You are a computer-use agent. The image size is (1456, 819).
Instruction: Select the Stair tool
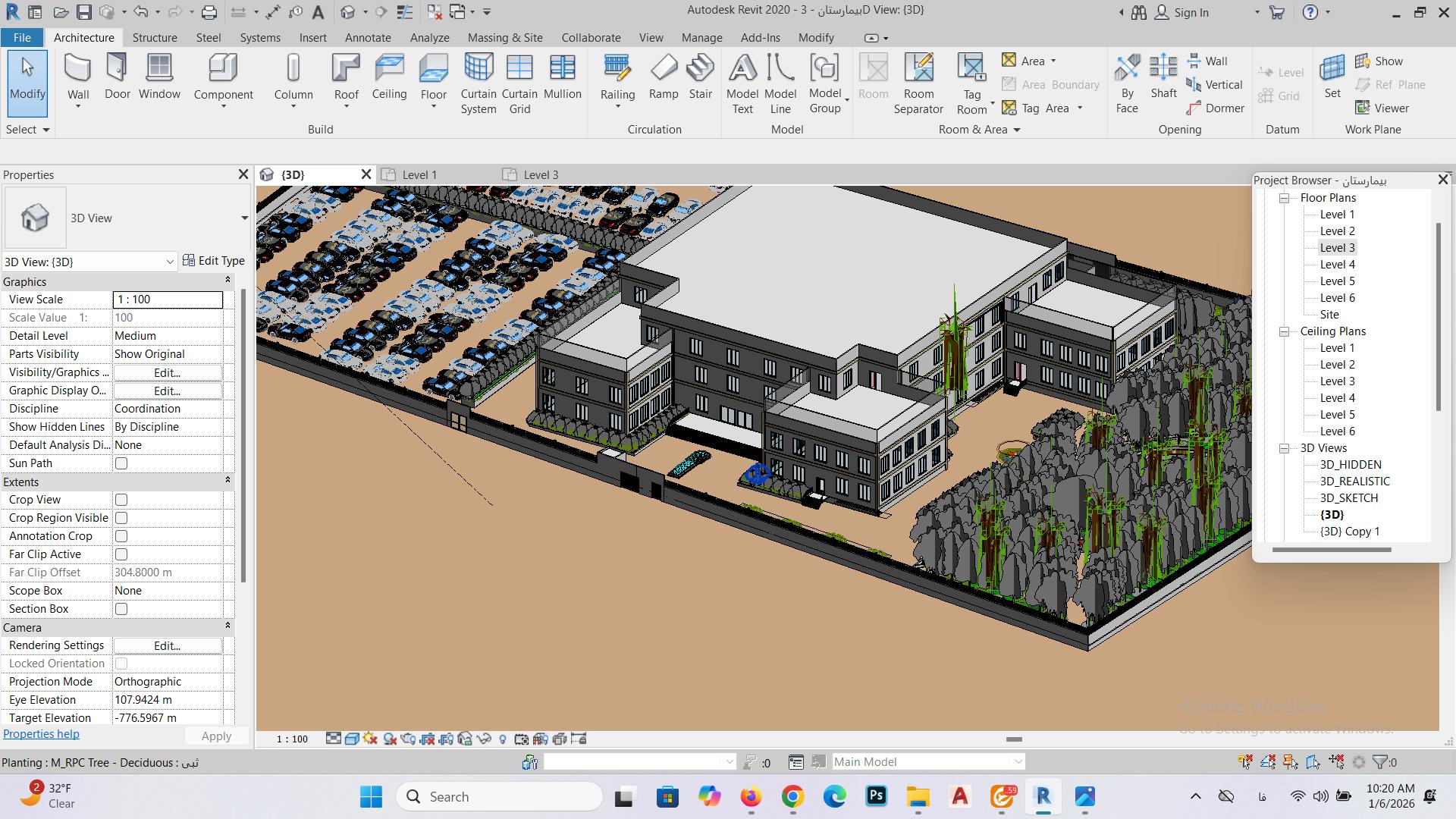coord(700,69)
